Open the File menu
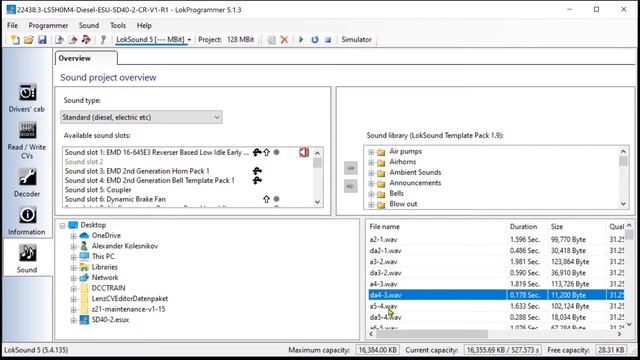The width and height of the screenshot is (640, 360). click(13, 25)
